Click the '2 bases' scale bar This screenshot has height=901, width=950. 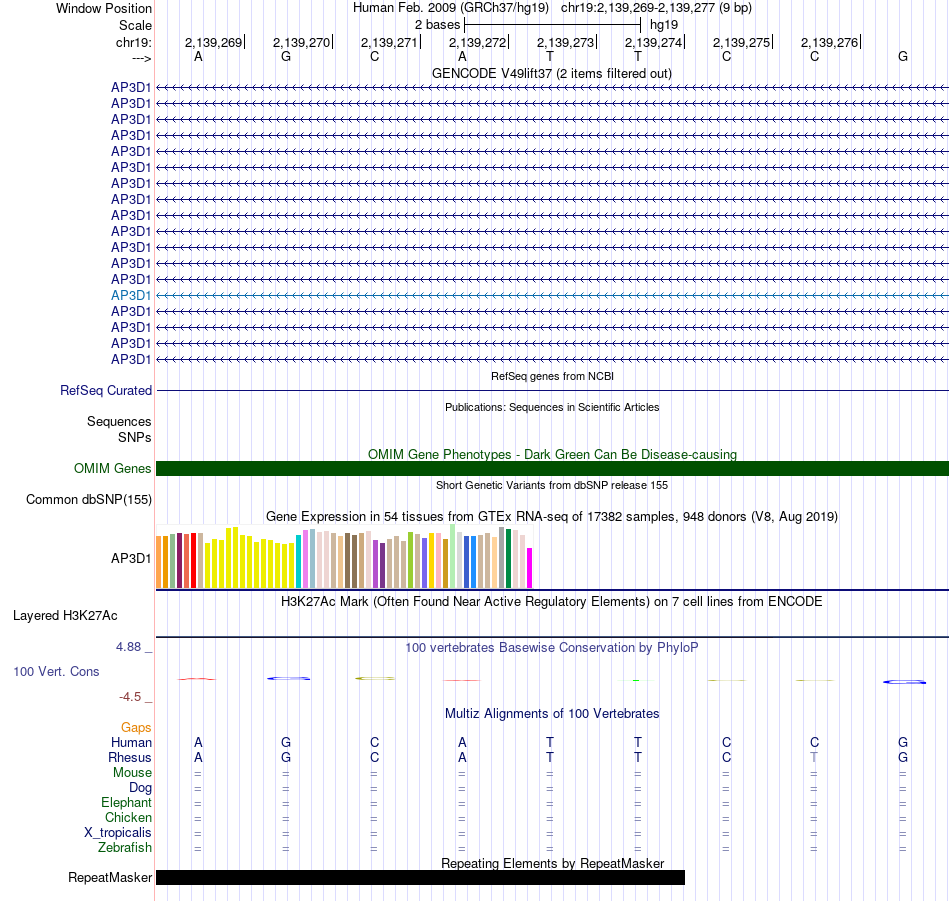553,25
